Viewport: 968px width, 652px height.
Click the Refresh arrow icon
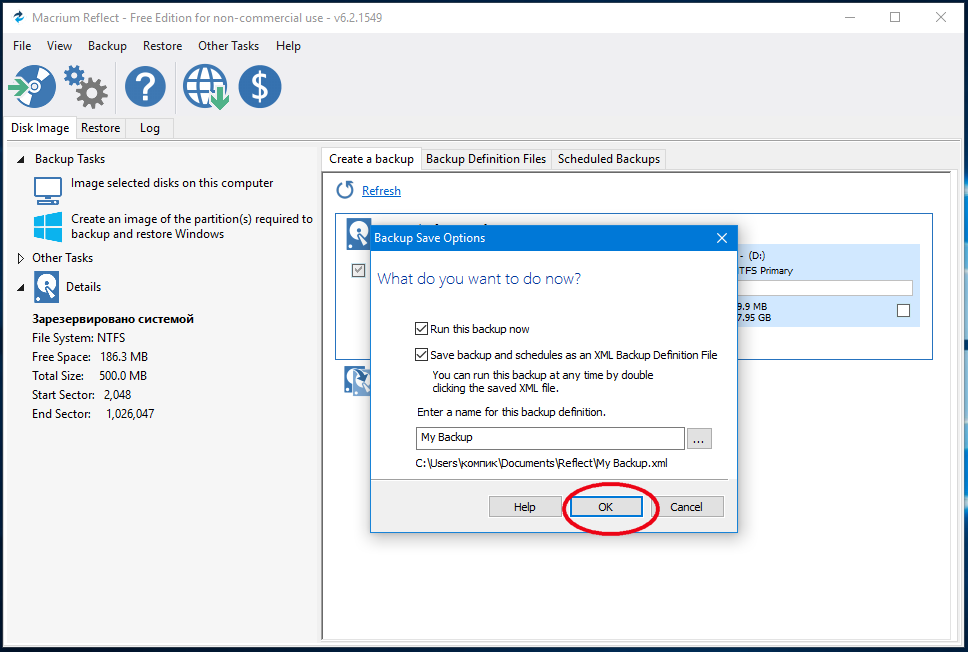tap(345, 191)
